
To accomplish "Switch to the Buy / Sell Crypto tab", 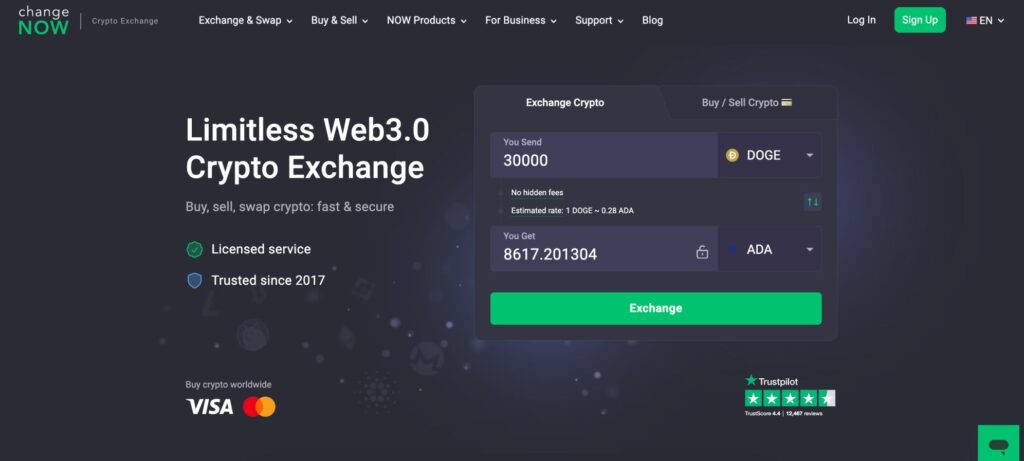I will click(x=747, y=103).
